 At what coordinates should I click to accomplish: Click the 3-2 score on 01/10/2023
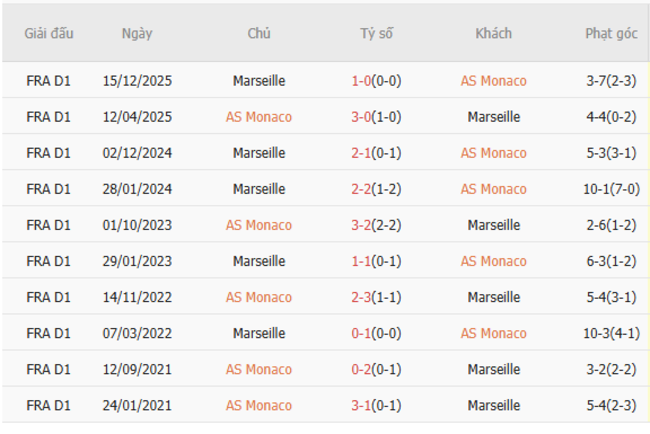(x=361, y=225)
